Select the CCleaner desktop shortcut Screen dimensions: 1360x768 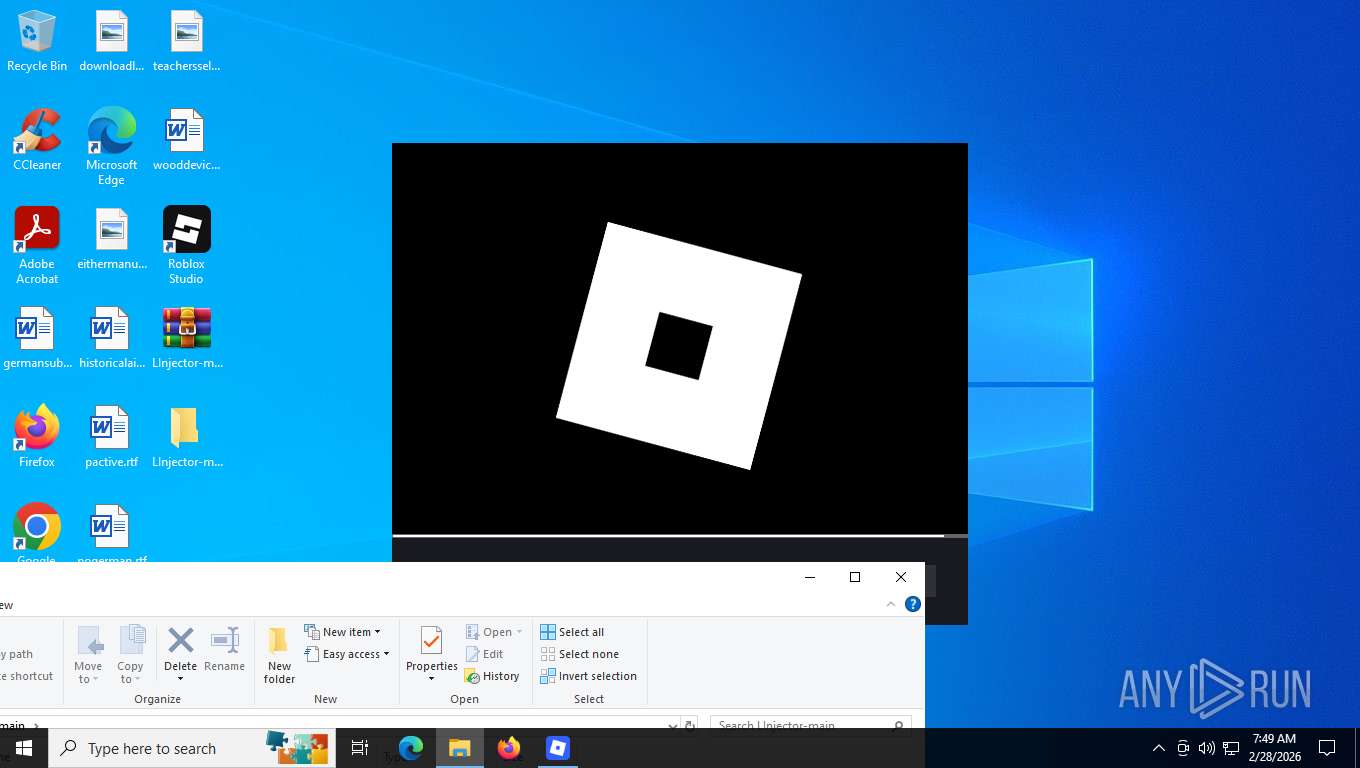click(37, 140)
